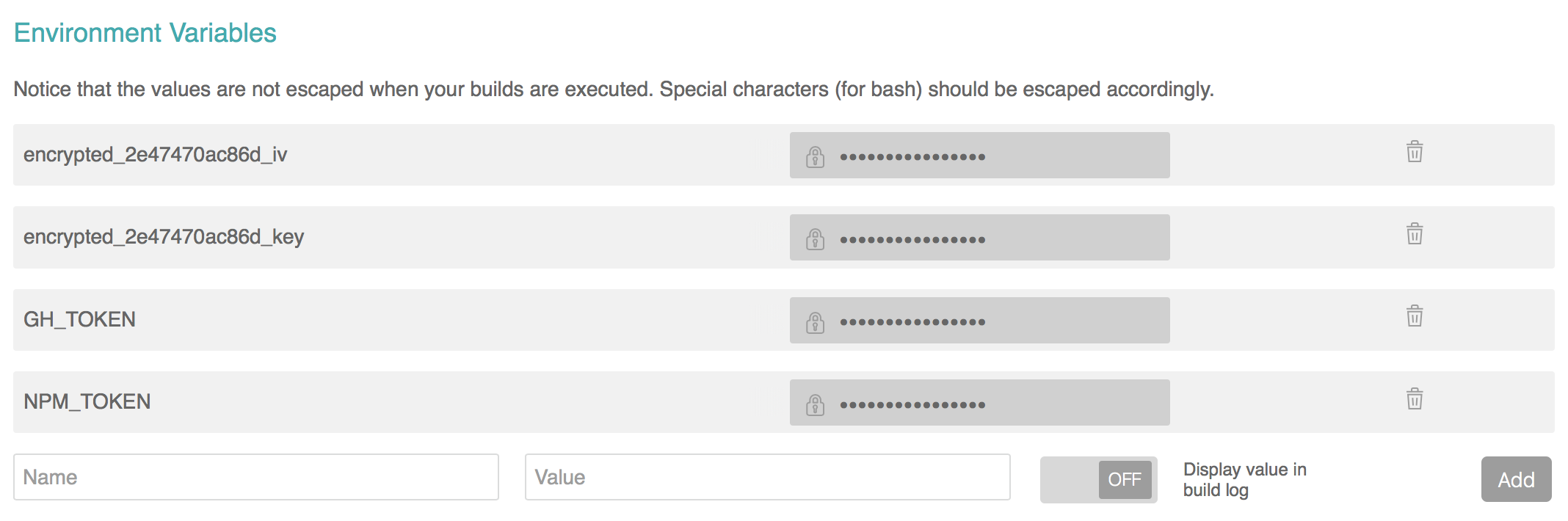Click masked value for encrypted iv variable
The width and height of the screenshot is (1568, 521).
click(912, 157)
